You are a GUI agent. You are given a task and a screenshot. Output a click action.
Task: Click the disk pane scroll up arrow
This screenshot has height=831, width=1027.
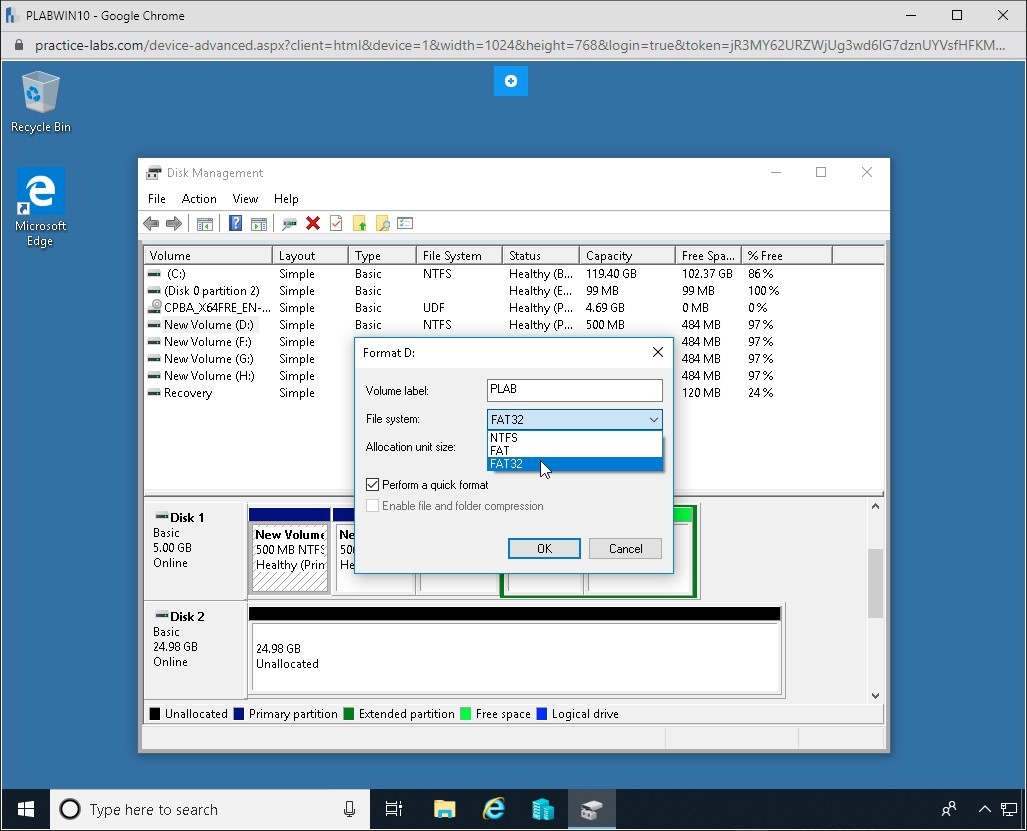(875, 506)
